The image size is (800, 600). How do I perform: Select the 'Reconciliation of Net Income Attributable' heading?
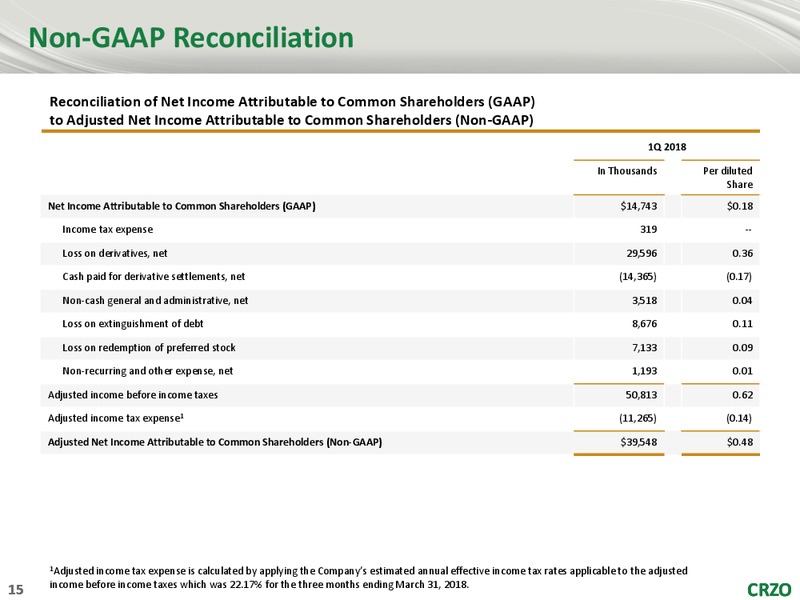coord(292,111)
